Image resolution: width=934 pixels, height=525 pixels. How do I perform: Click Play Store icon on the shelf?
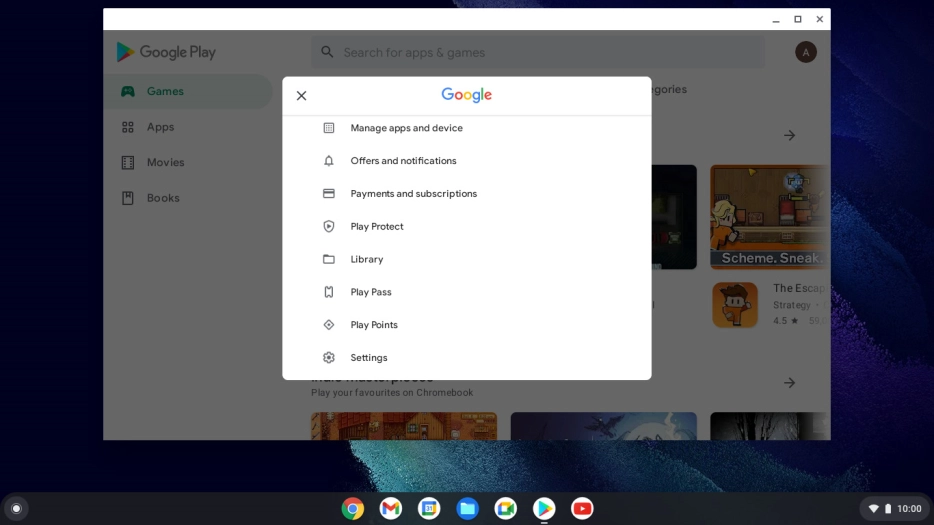pyautogui.click(x=544, y=509)
